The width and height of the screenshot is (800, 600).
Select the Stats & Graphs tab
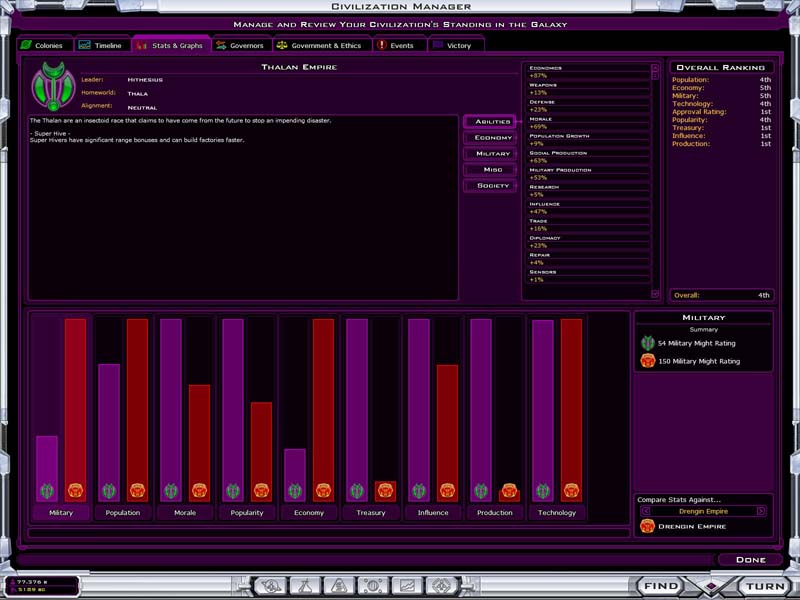tap(171, 45)
